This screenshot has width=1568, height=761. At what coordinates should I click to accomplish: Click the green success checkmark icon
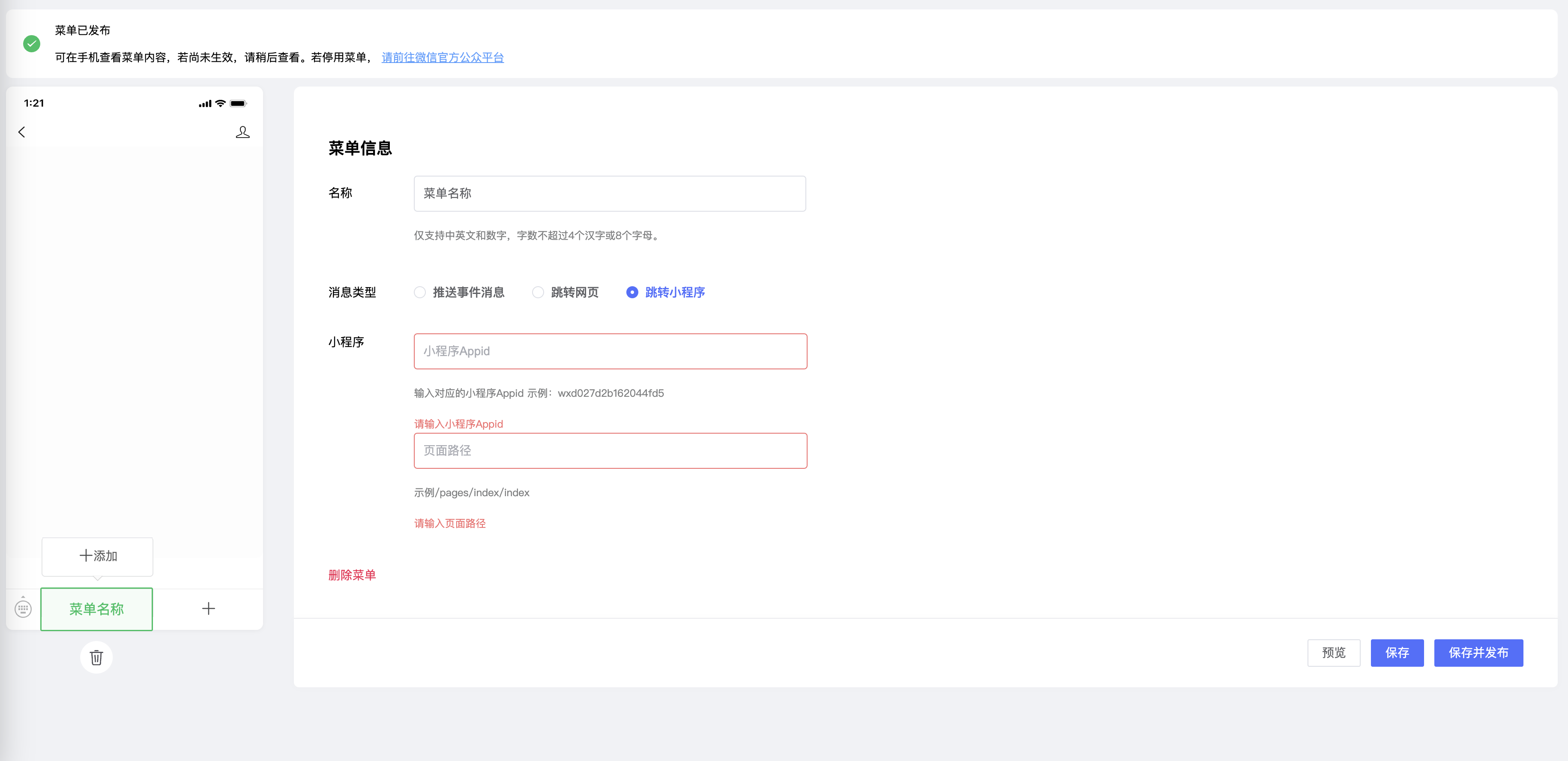32,44
